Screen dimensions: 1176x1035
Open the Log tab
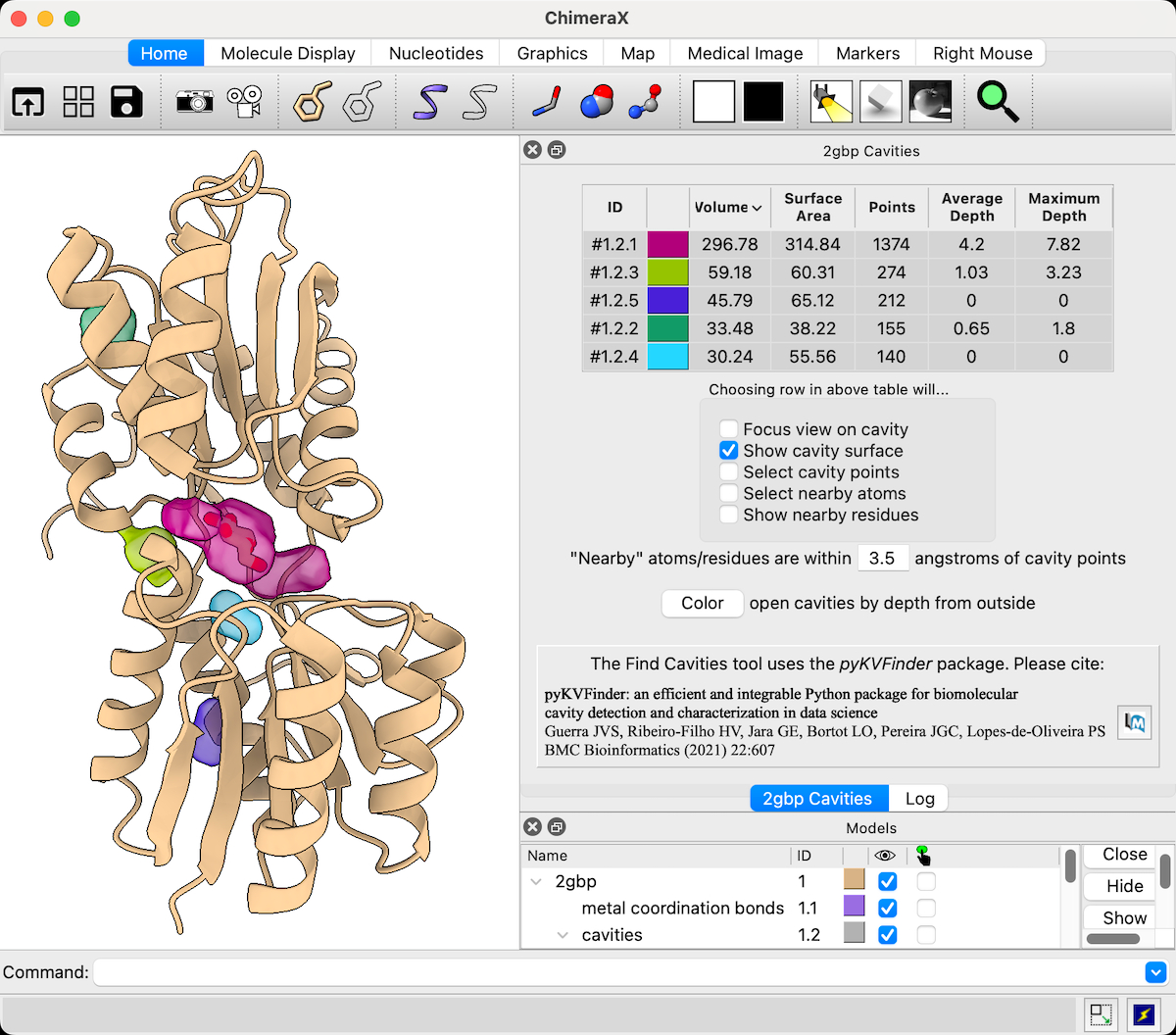(x=919, y=799)
